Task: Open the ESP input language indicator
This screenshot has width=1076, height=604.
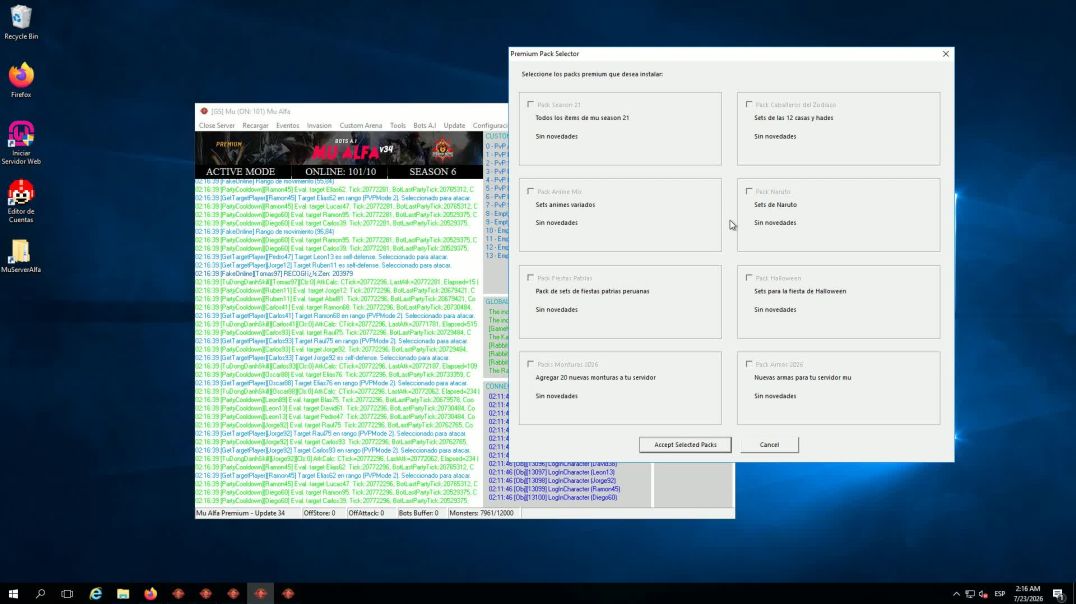Action: point(1000,594)
